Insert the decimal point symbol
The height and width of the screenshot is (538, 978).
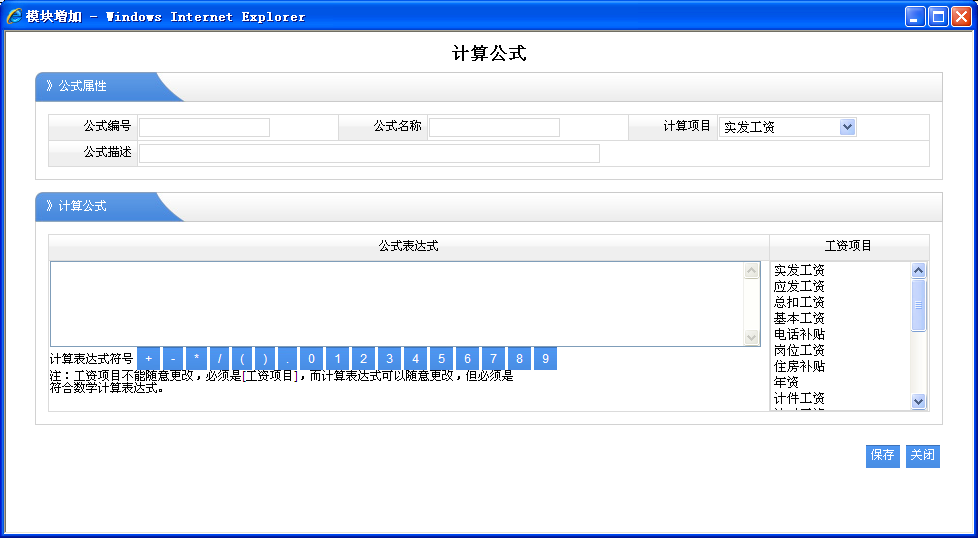[x=288, y=359]
